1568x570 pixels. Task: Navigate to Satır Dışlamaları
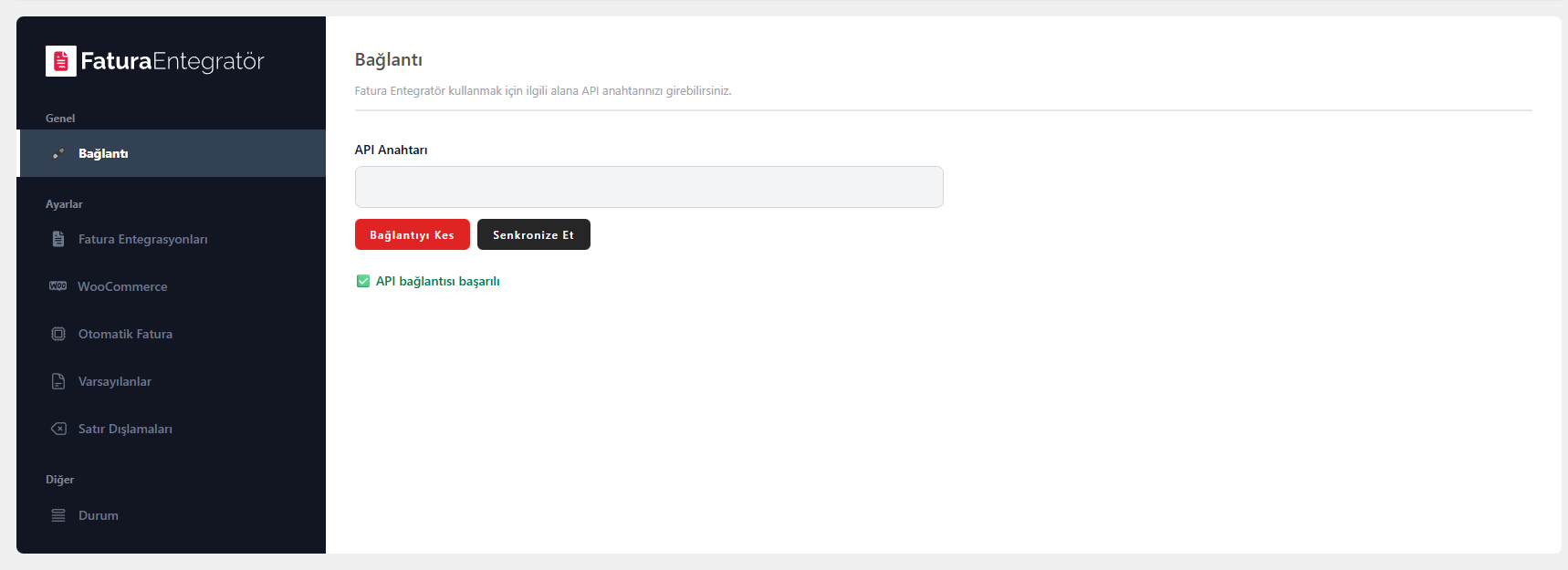[125, 429]
